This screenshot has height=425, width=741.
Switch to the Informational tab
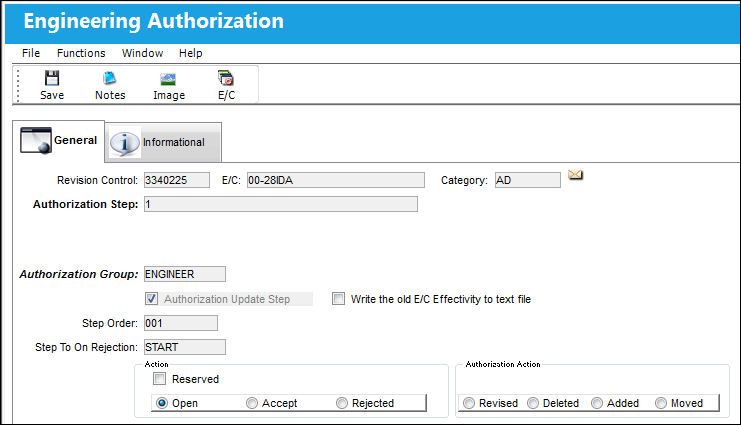point(163,142)
